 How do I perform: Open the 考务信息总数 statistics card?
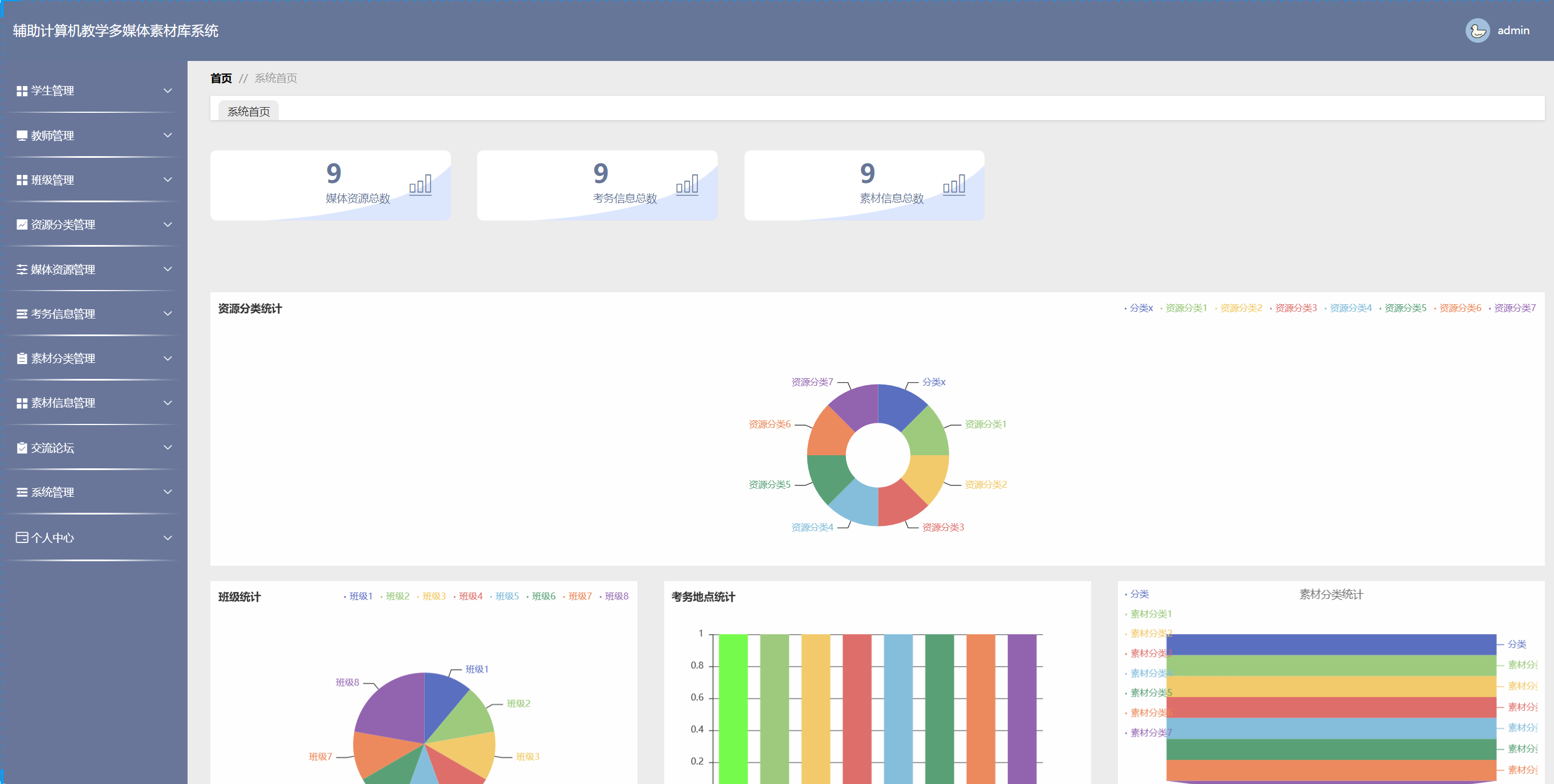point(597,185)
